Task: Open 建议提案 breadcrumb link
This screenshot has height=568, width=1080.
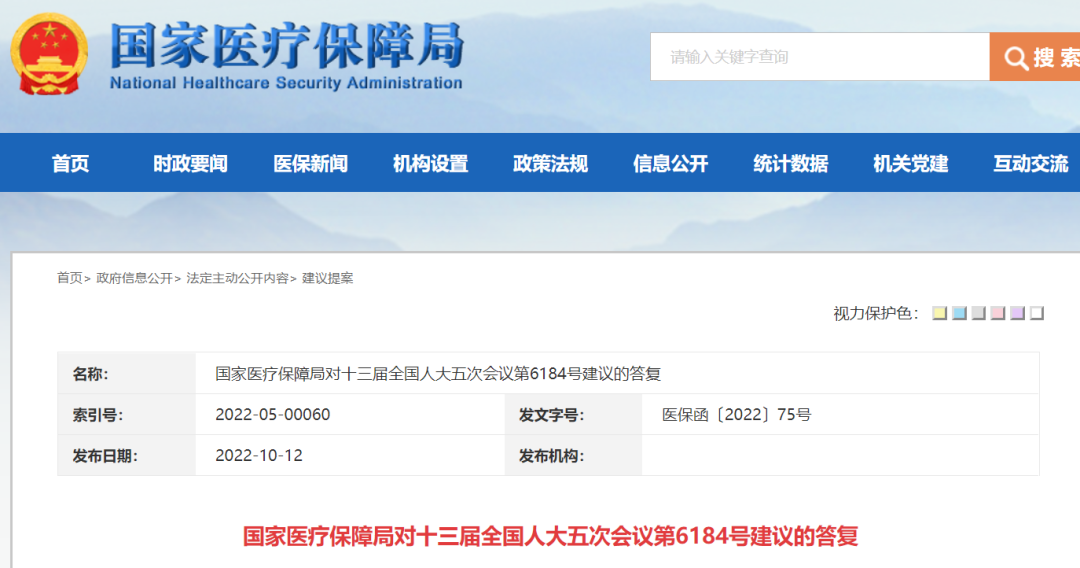Action: tap(327, 278)
